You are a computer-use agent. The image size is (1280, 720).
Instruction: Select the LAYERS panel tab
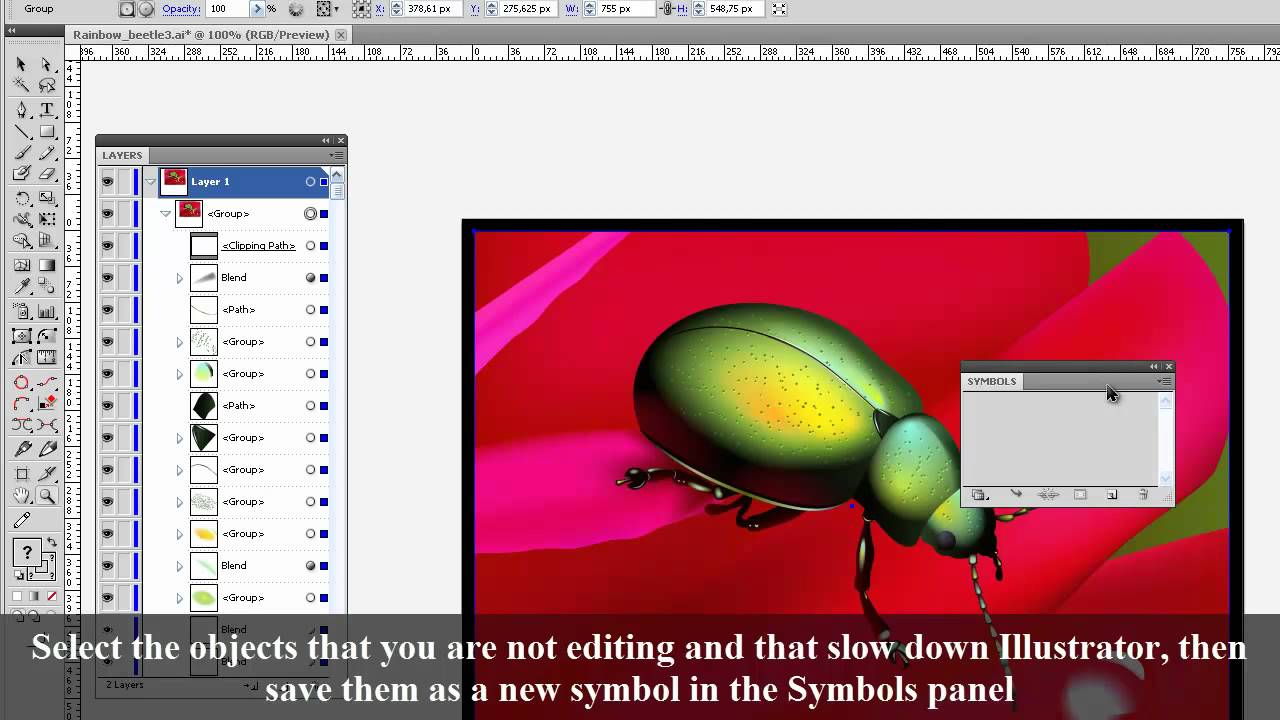pyautogui.click(x=122, y=156)
